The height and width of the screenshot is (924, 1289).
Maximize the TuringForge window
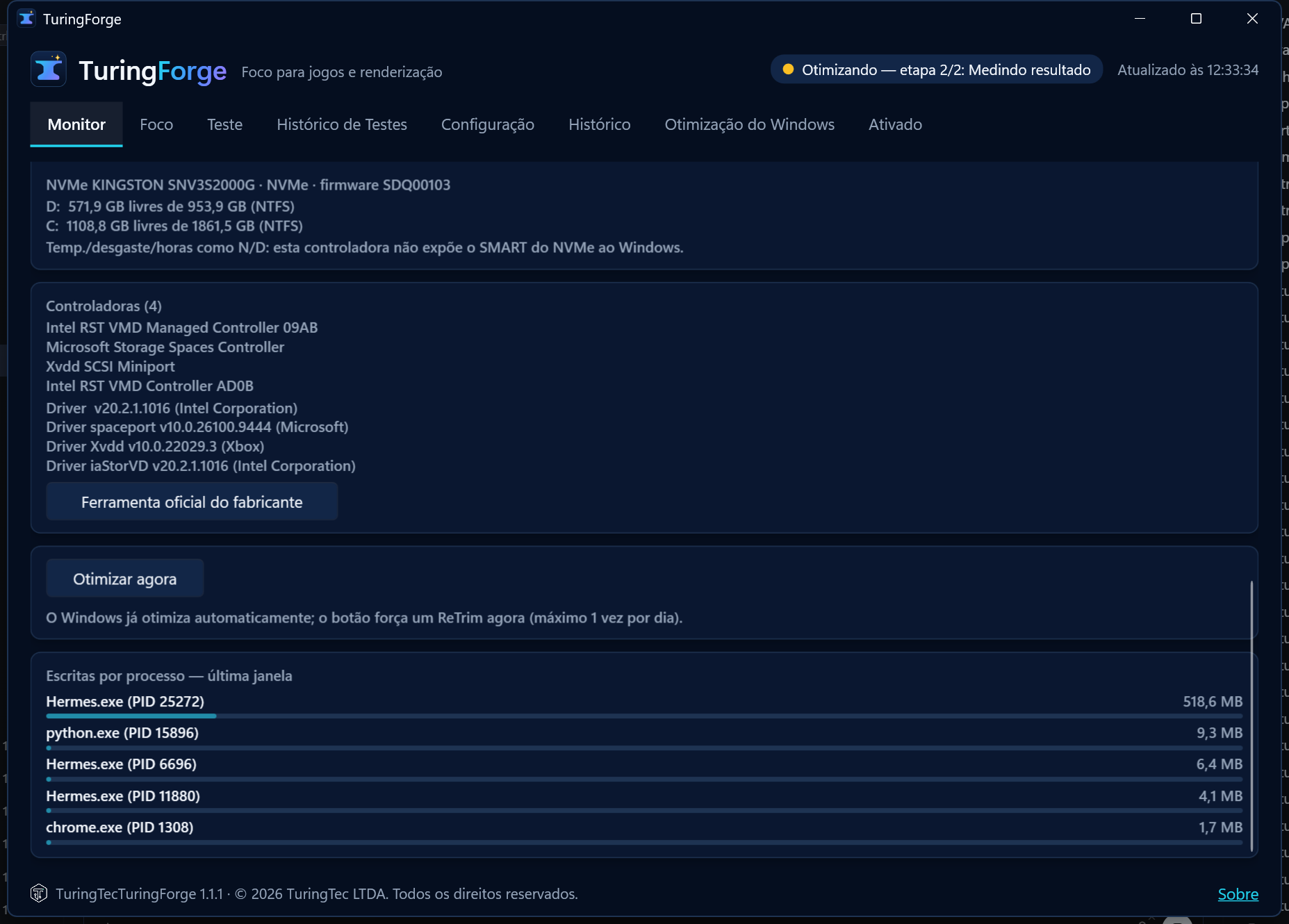pos(1196,19)
